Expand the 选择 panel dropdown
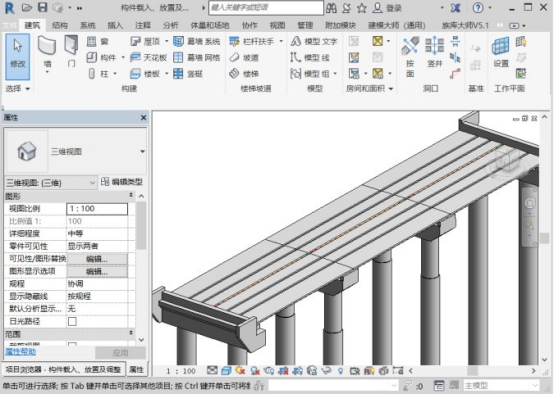This screenshot has height=395, width=554. point(28,89)
